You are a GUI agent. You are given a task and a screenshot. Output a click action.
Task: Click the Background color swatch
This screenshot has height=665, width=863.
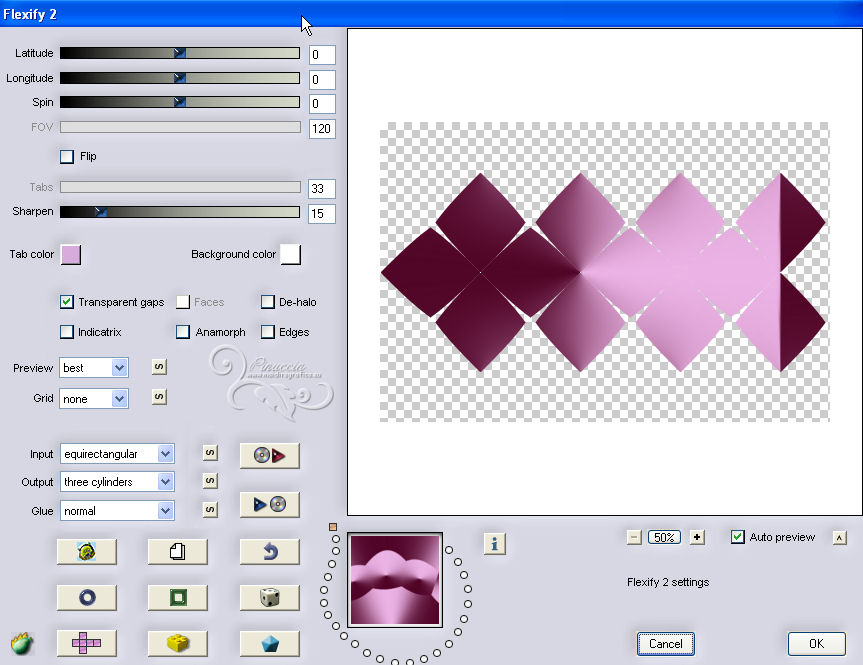pos(291,254)
